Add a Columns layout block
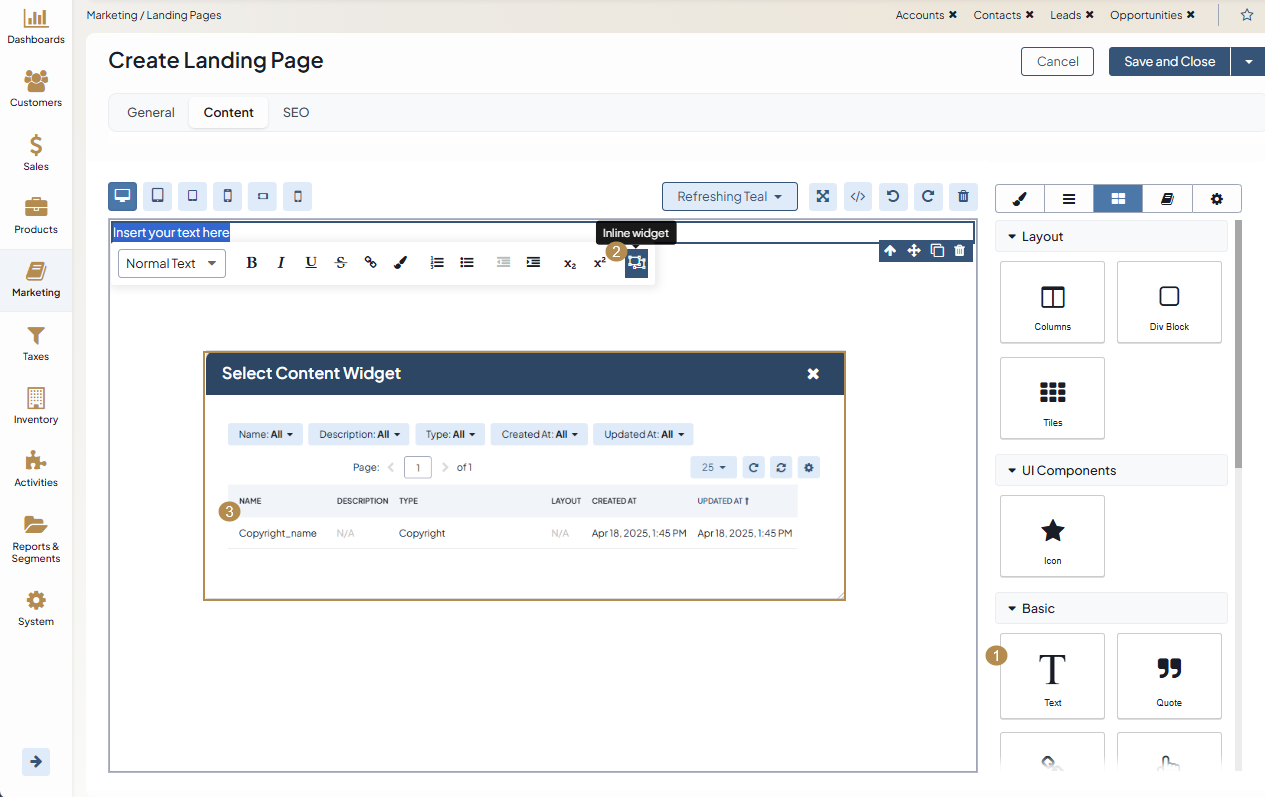The image size is (1265, 797). [1052, 302]
